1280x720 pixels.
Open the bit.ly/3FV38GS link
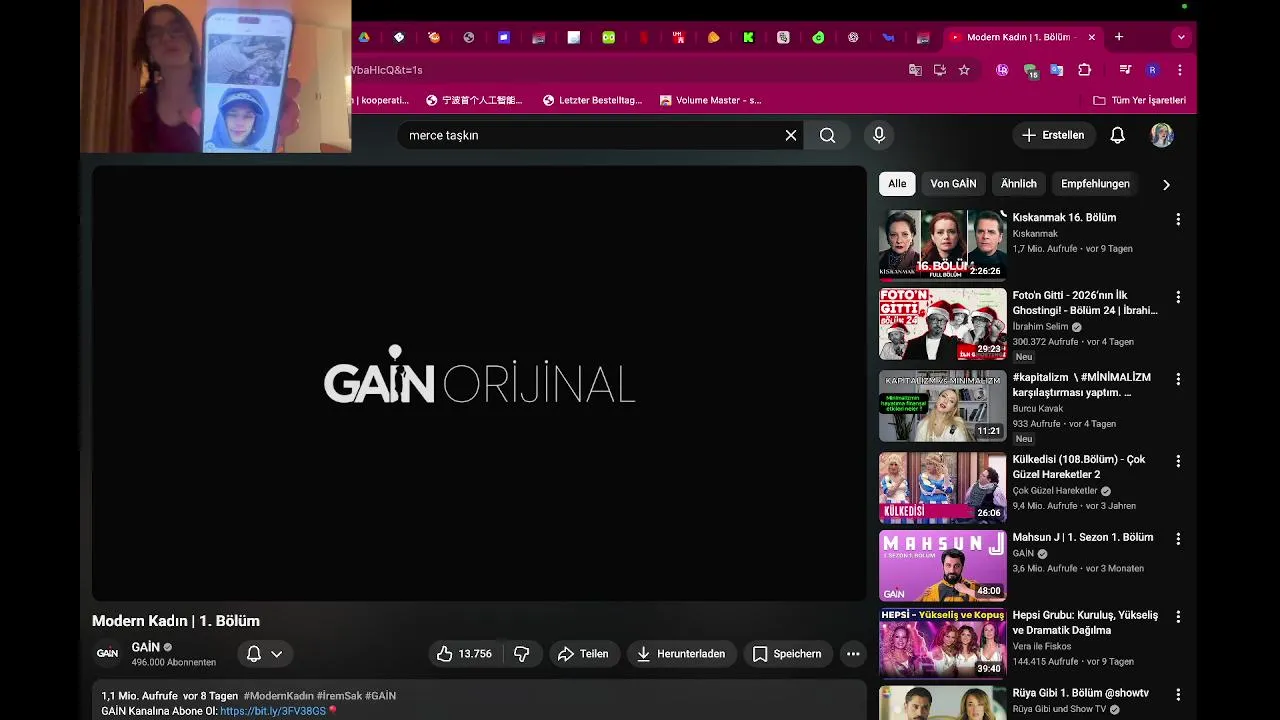(273, 711)
